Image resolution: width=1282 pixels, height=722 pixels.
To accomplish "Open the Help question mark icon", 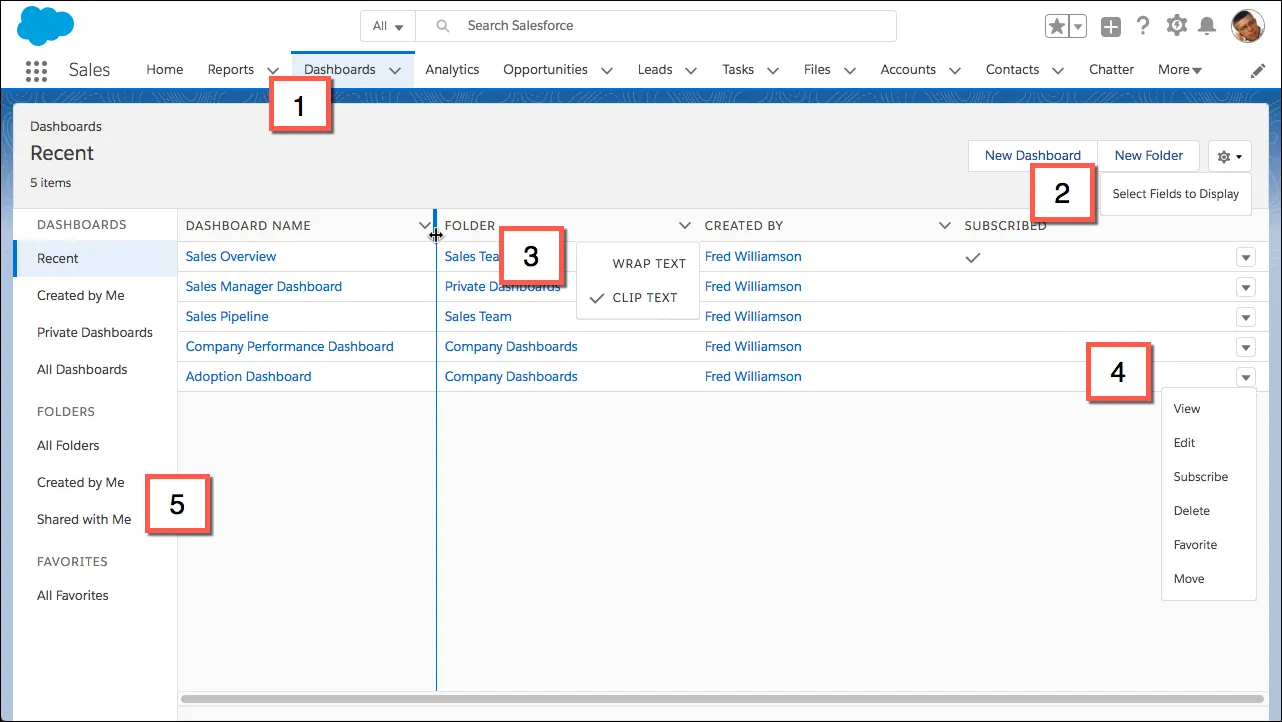I will point(1144,26).
